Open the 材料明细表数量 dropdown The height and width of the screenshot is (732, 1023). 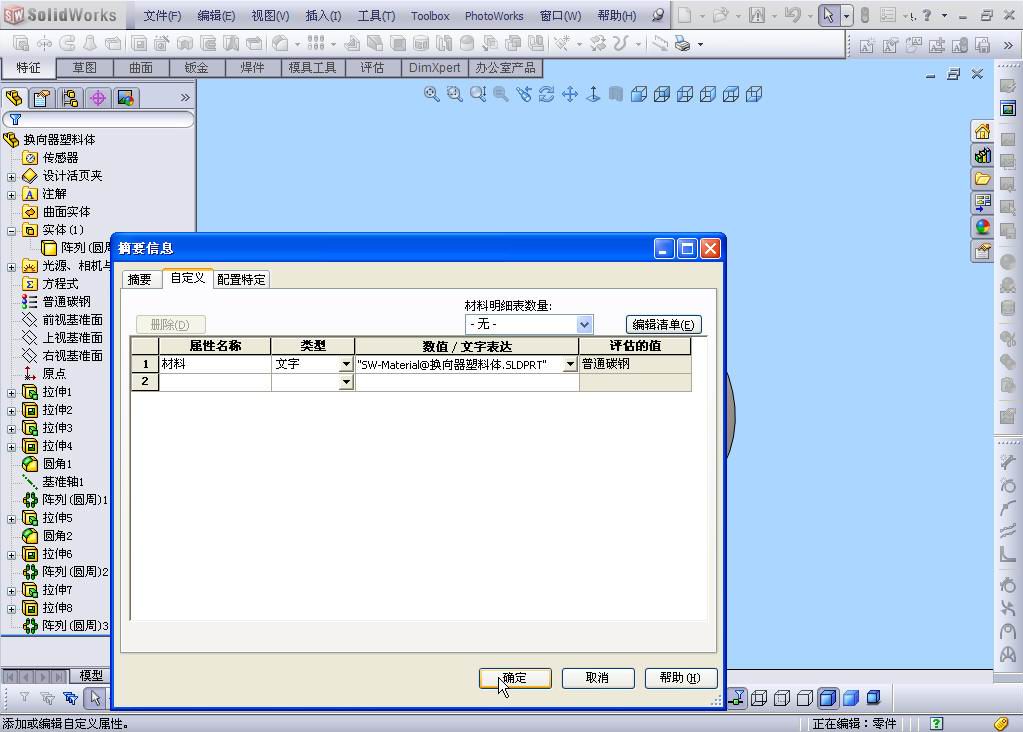click(584, 324)
